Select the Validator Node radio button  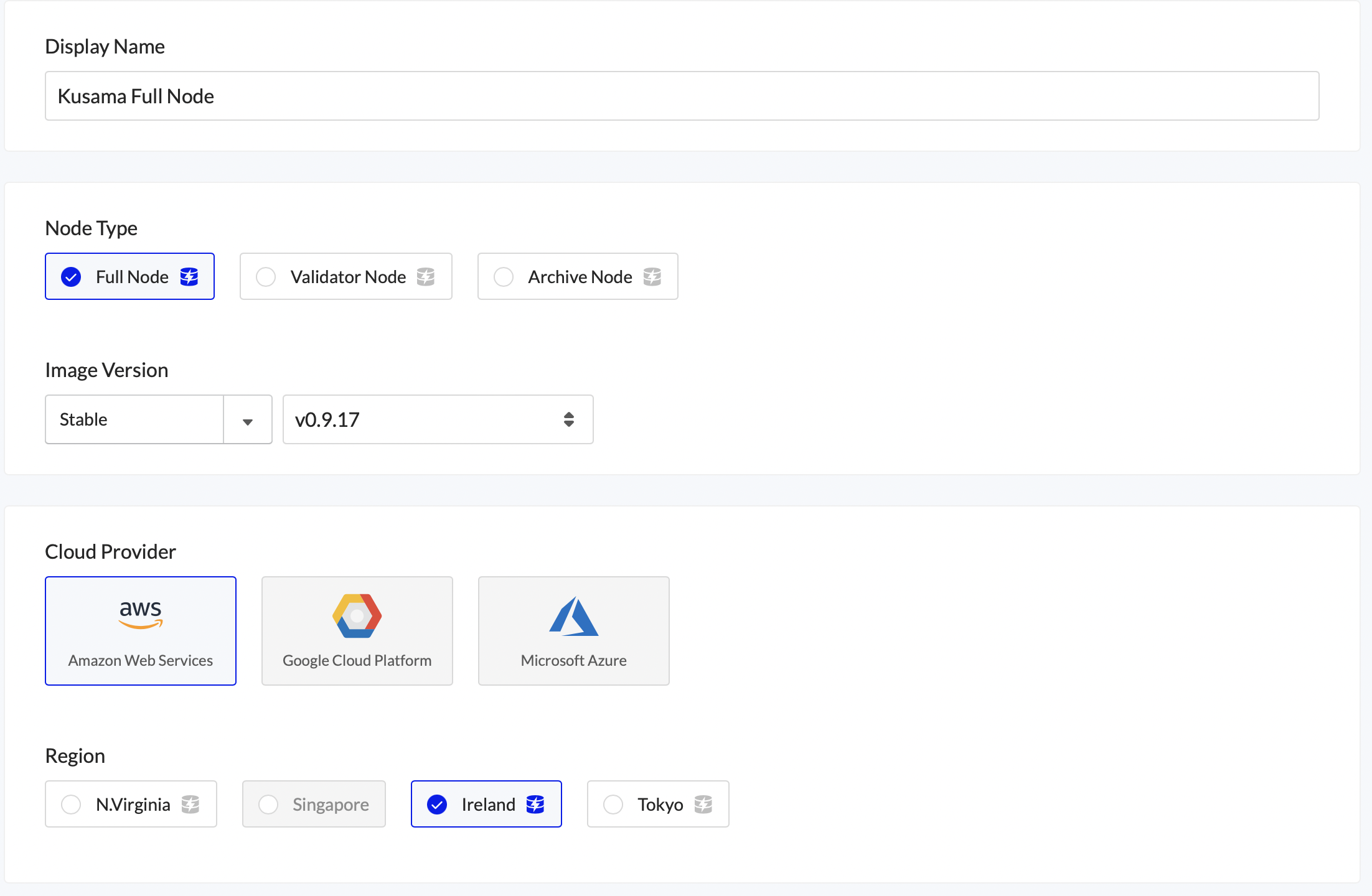tap(266, 277)
